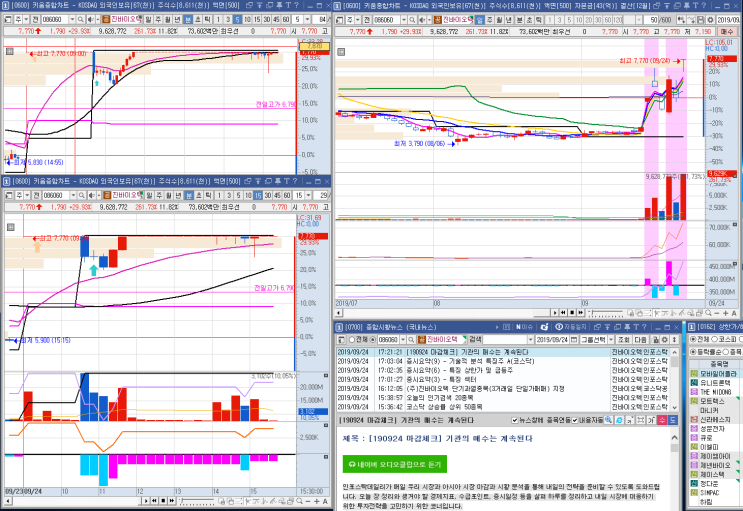Click the 매수 buy button in right chart
Viewport: 743px width, 511px height.
point(726,31)
